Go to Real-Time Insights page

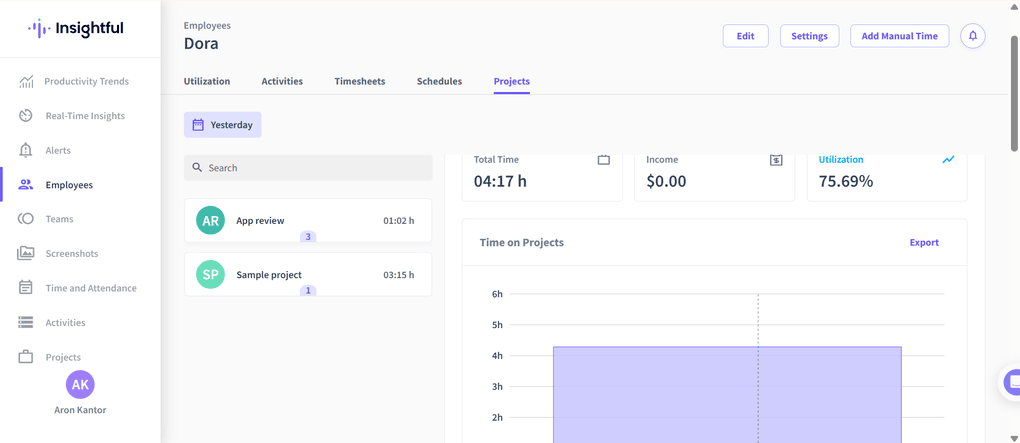pos(85,116)
